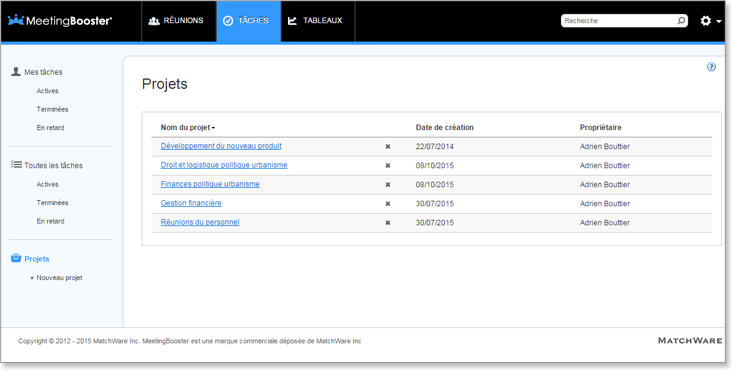739x377 pixels.
Task: Open Développement du nouveau produit project
Action: pyautogui.click(x=221, y=146)
